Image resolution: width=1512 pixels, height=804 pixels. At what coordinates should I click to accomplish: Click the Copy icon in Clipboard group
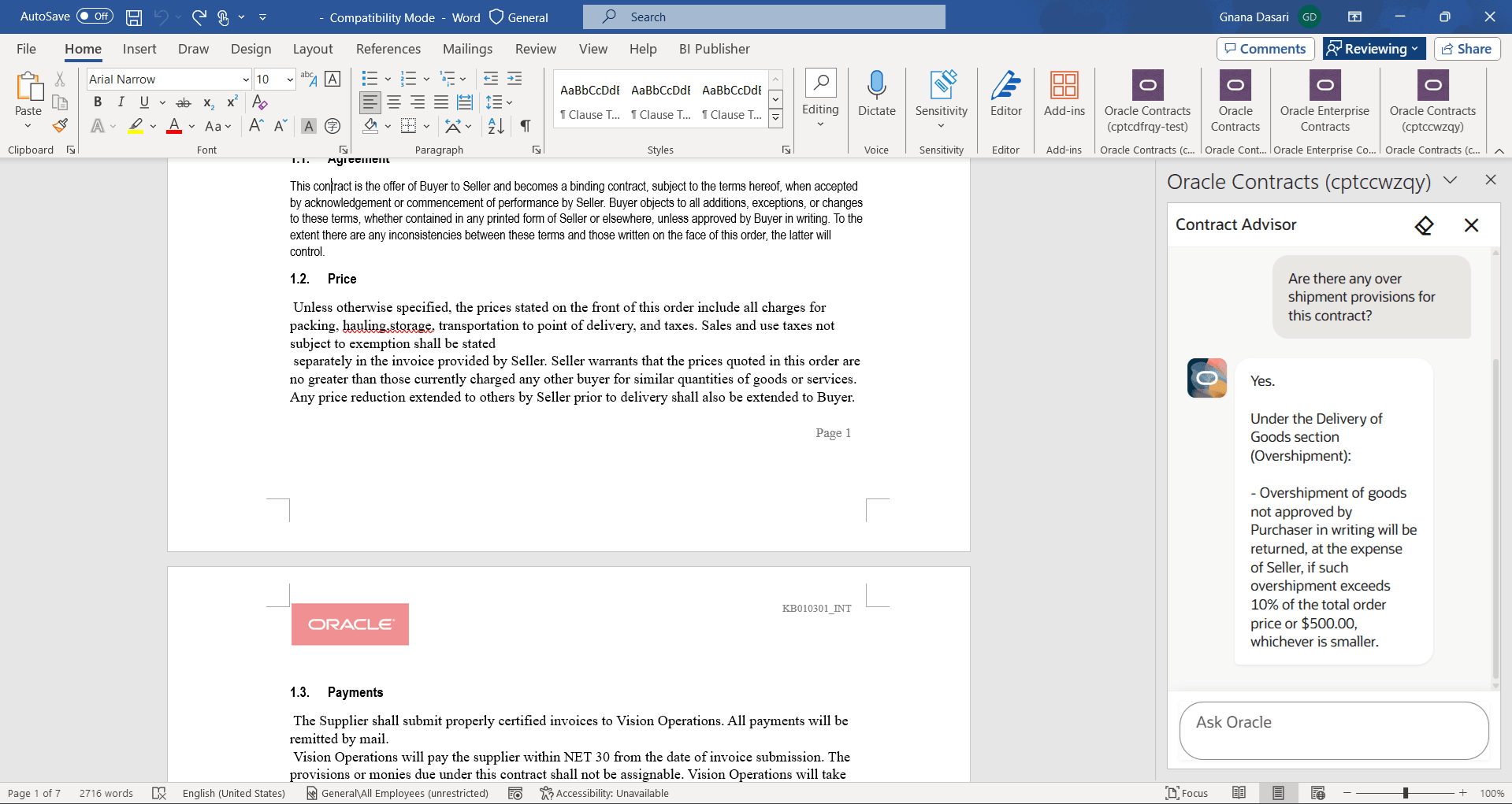click(60, 102)
